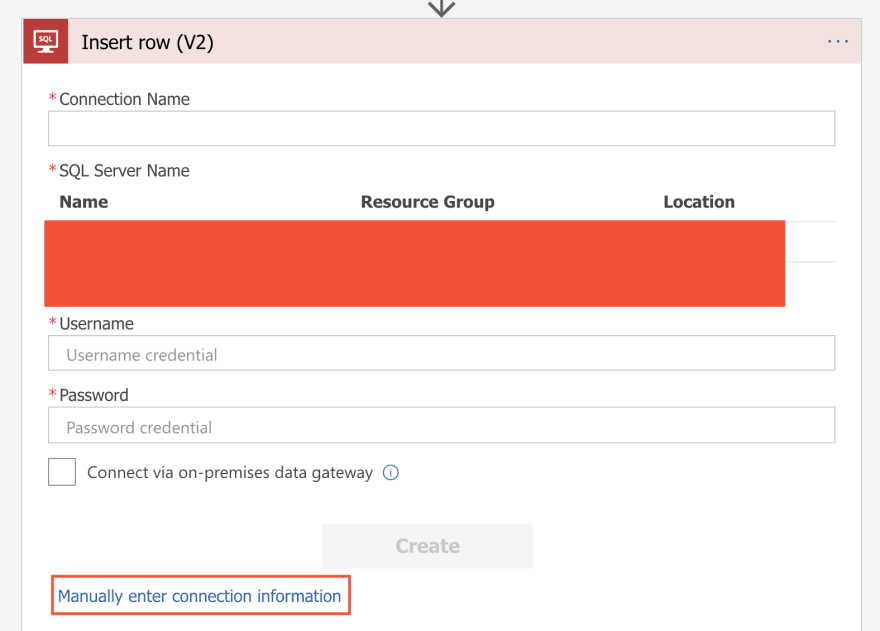Enable Connect via on-premises data gateway checkbox
880x631 pixels.
(x=62, y=472)
